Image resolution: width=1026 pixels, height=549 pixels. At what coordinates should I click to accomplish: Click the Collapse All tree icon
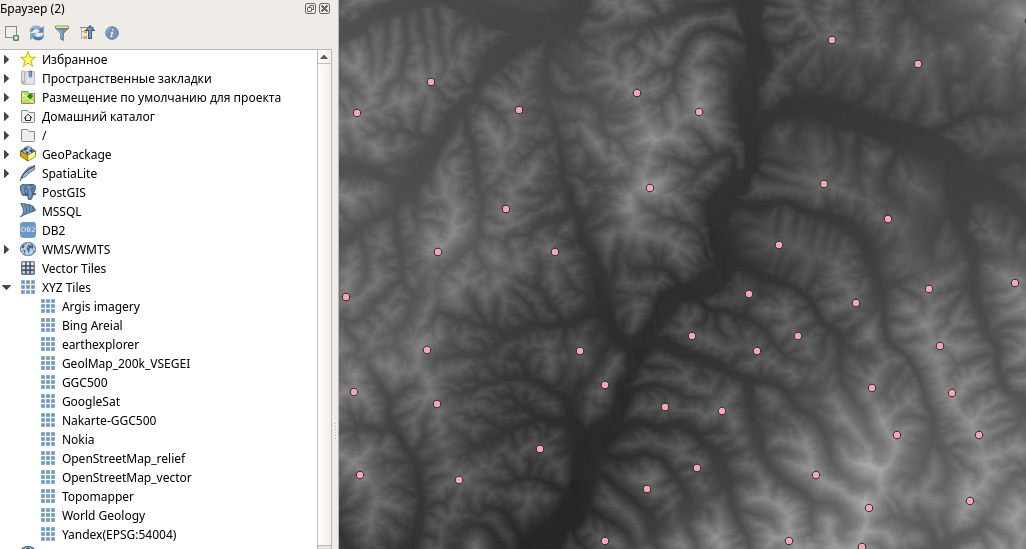tap(87, 33)
